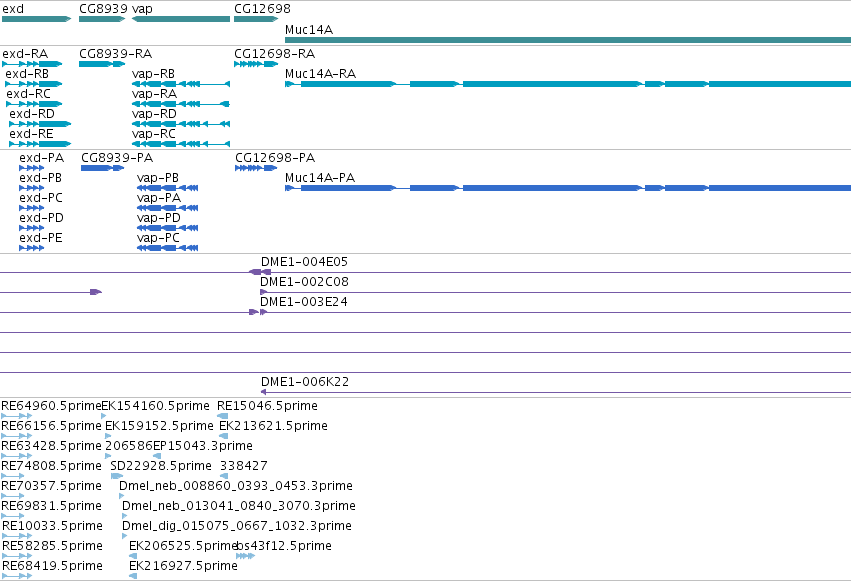Image resolution: width=851 pixels, height=581 pixels.
Task: Select the exd gene bar
Action: [x=36, y=19]
